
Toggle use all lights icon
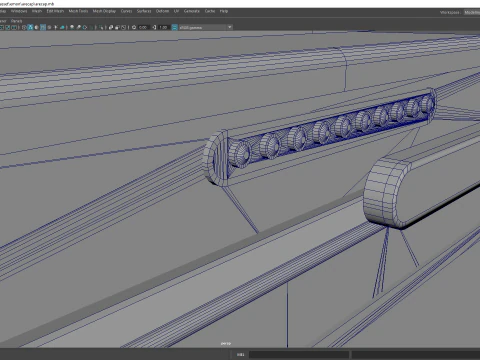point(55,27)
